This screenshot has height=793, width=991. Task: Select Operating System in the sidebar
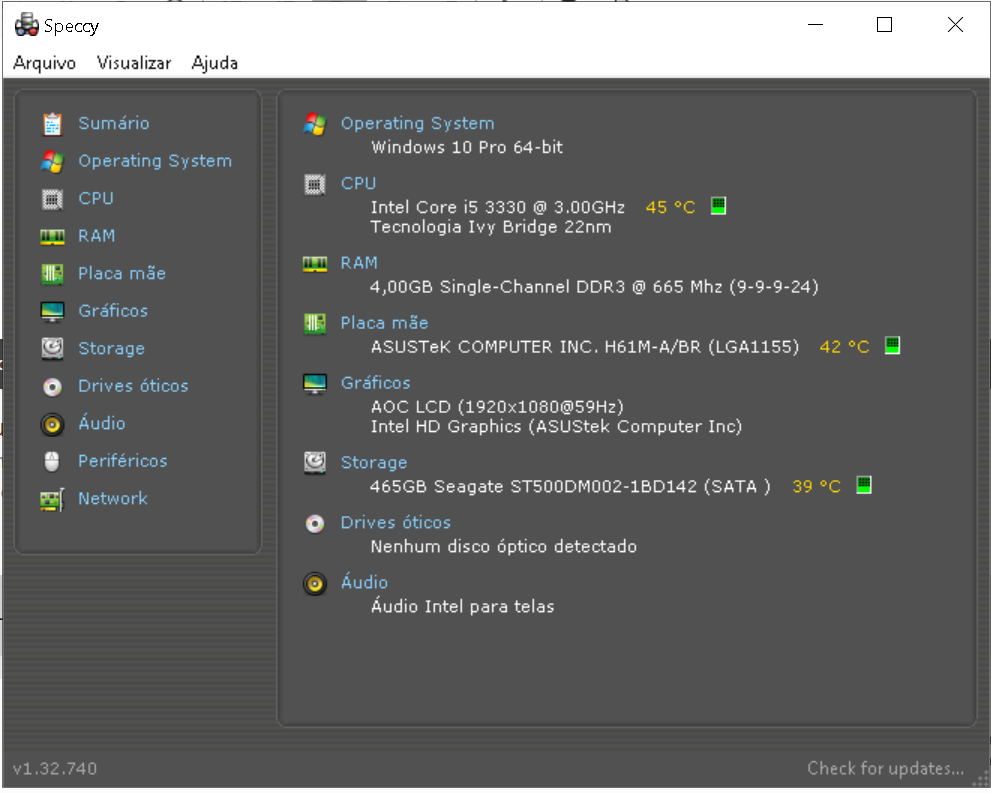155,161
